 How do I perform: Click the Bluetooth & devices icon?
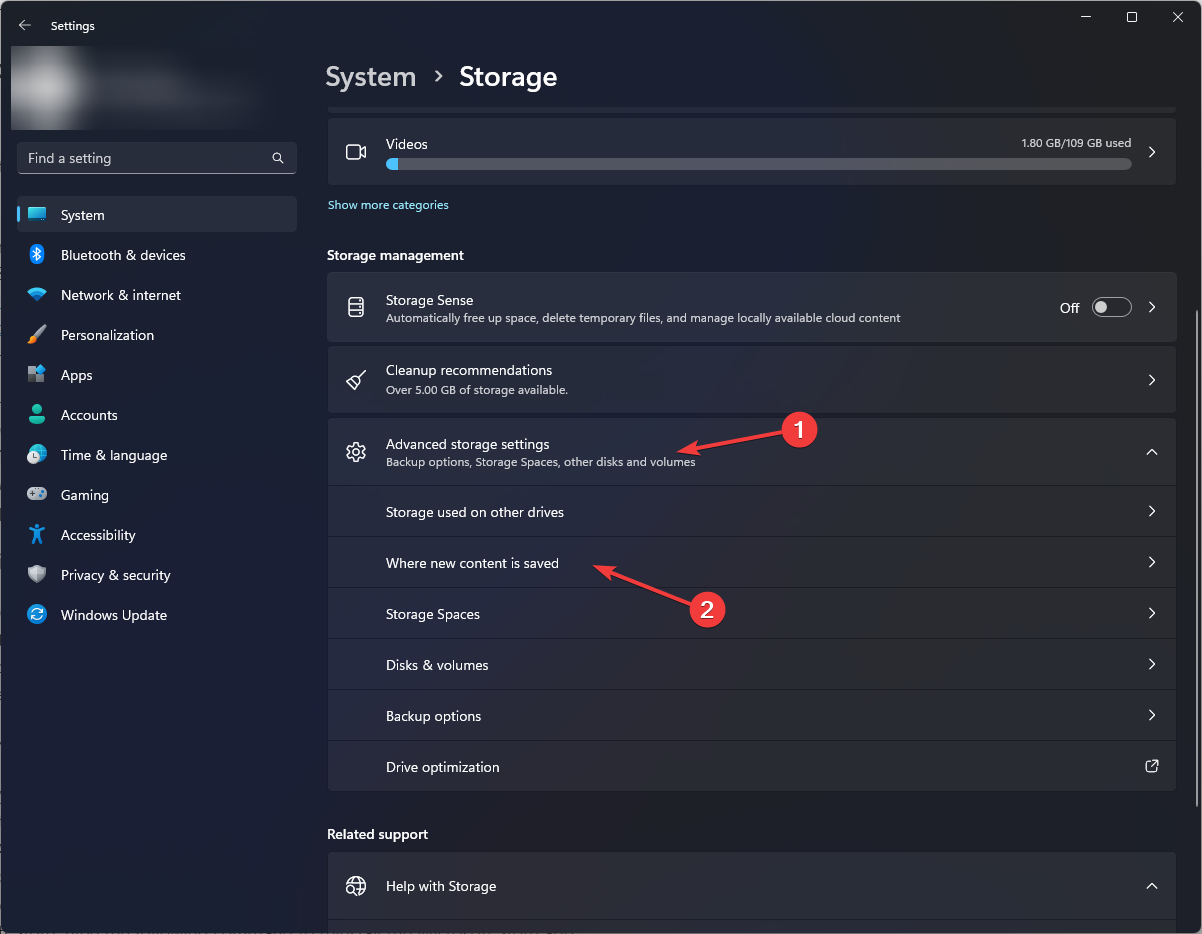click(x=37, y=255)
